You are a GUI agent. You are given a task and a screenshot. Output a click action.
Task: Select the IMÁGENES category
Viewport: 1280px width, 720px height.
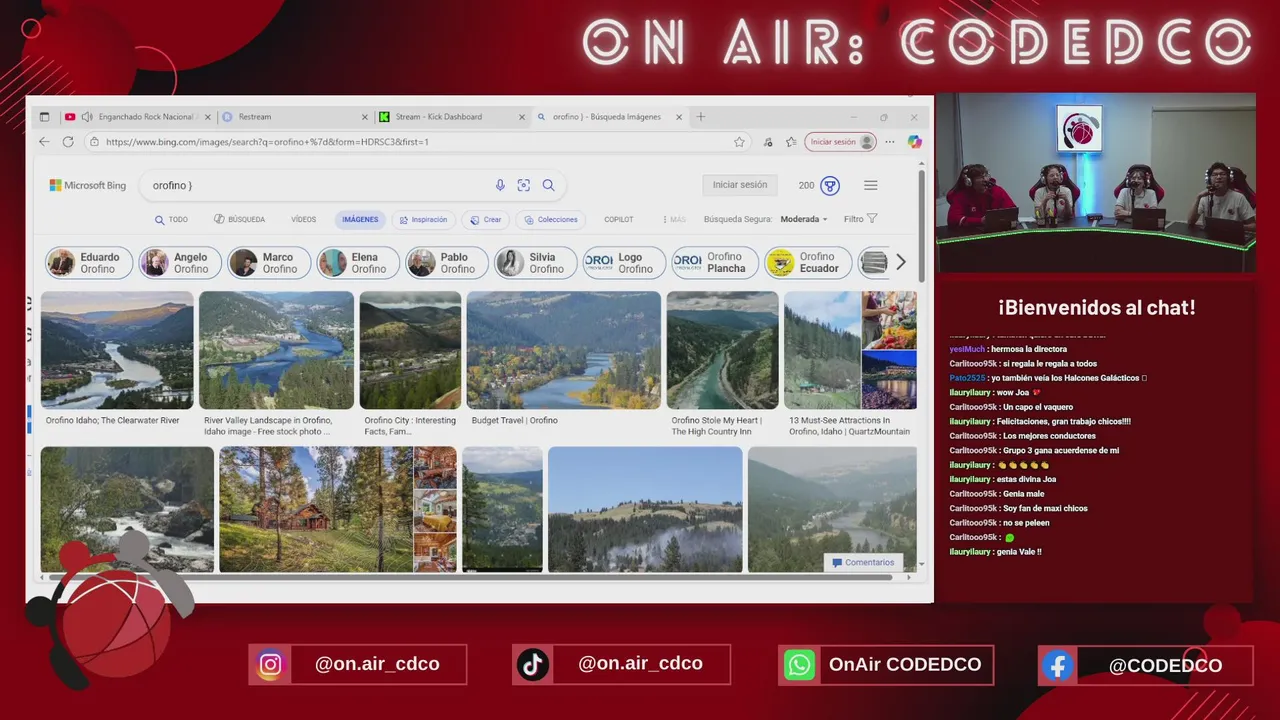coord(360,219)
